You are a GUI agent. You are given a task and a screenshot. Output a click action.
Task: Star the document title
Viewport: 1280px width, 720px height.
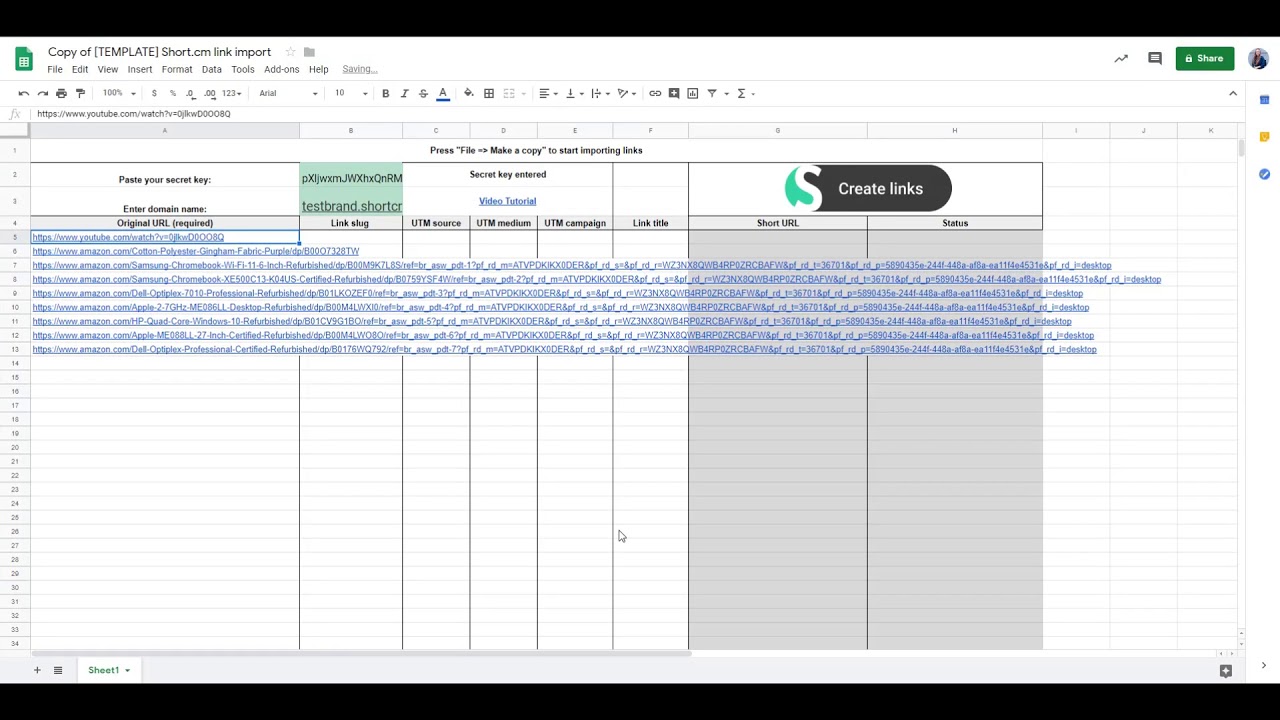(x=290, y=52)
